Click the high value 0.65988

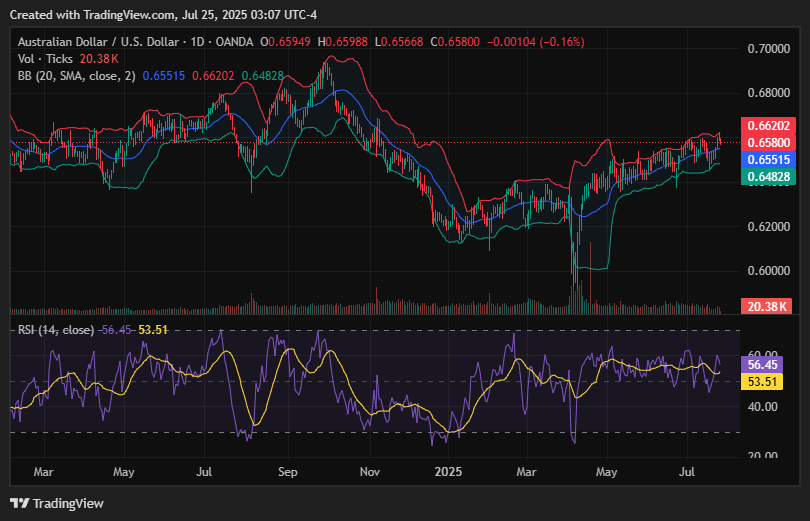347,42
